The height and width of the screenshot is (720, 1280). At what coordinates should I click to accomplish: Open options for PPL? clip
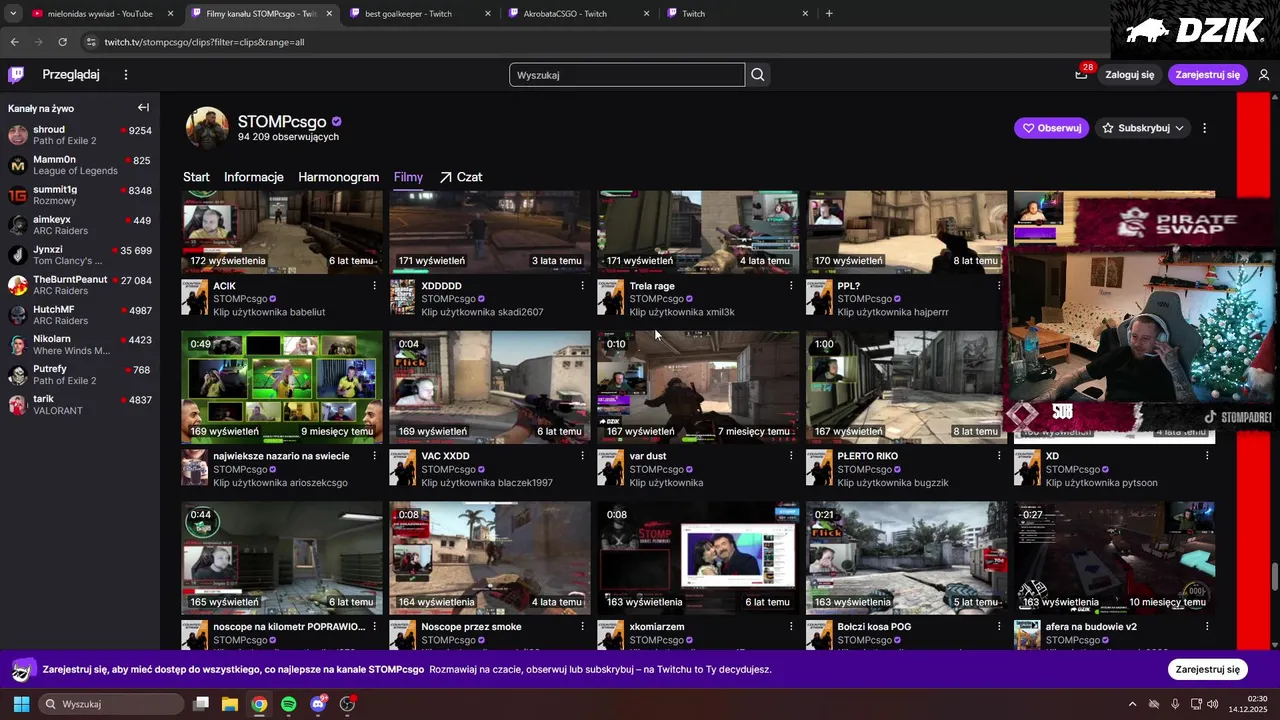click(x=999, y=286)
